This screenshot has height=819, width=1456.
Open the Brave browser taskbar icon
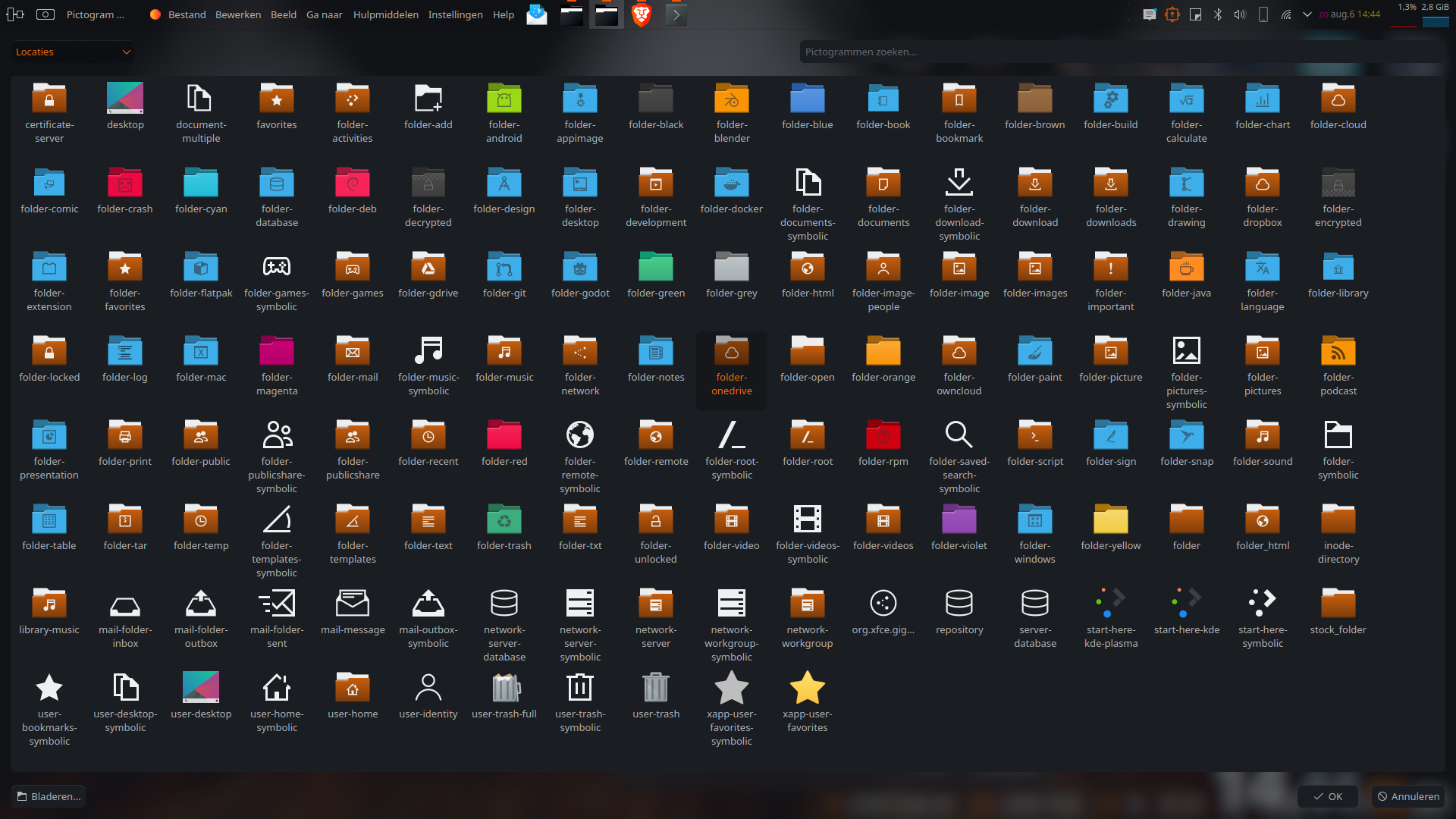(642, 14)
